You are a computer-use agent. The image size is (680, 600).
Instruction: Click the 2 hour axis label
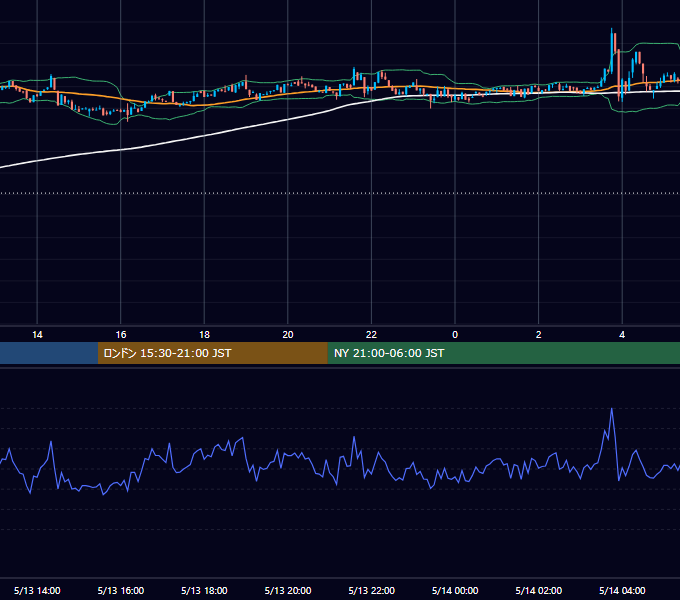click(539, 335)
